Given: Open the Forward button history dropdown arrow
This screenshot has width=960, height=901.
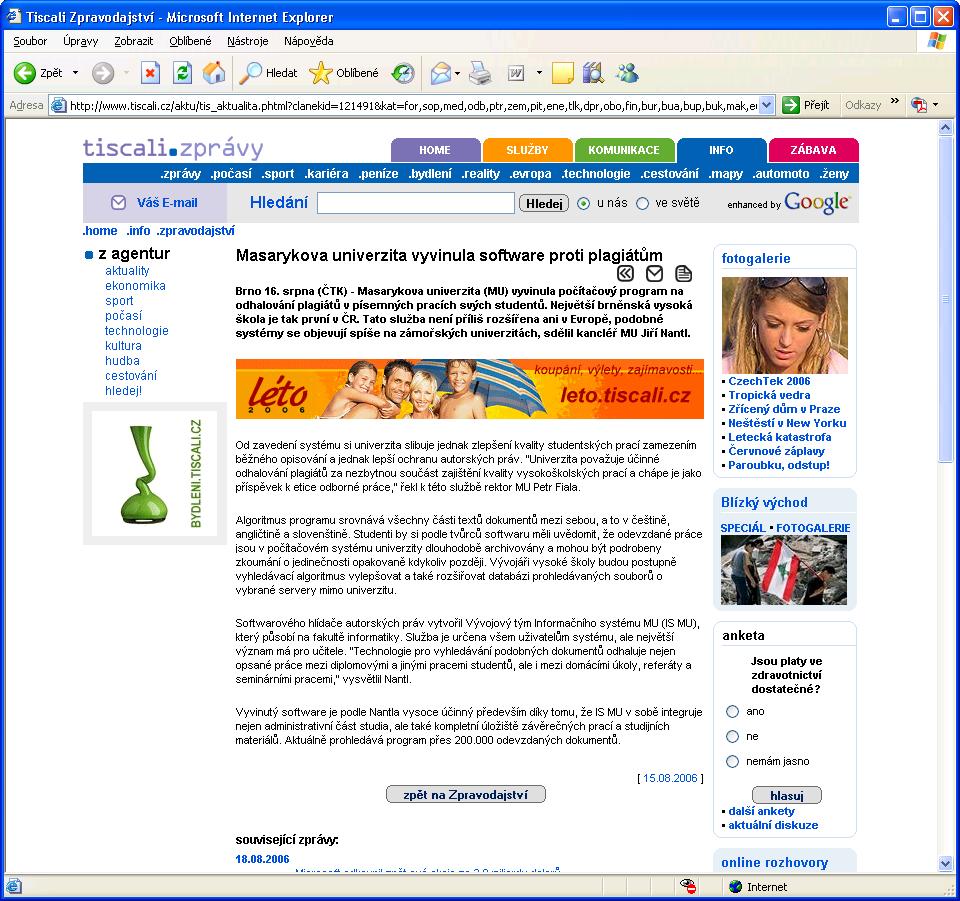Looking at the screenshot, I should coord(126,73).
